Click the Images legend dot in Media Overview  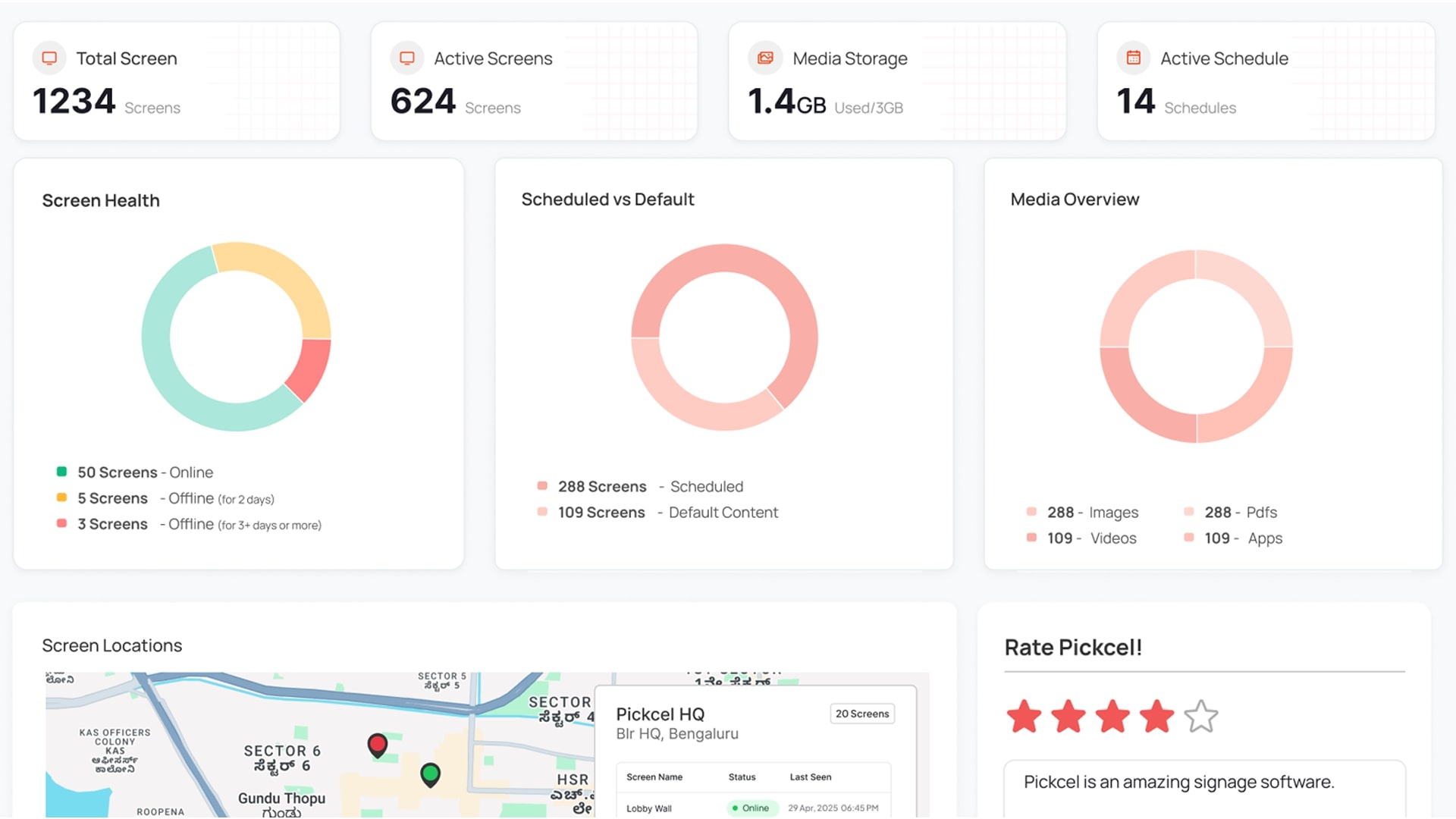point(1031,511)
